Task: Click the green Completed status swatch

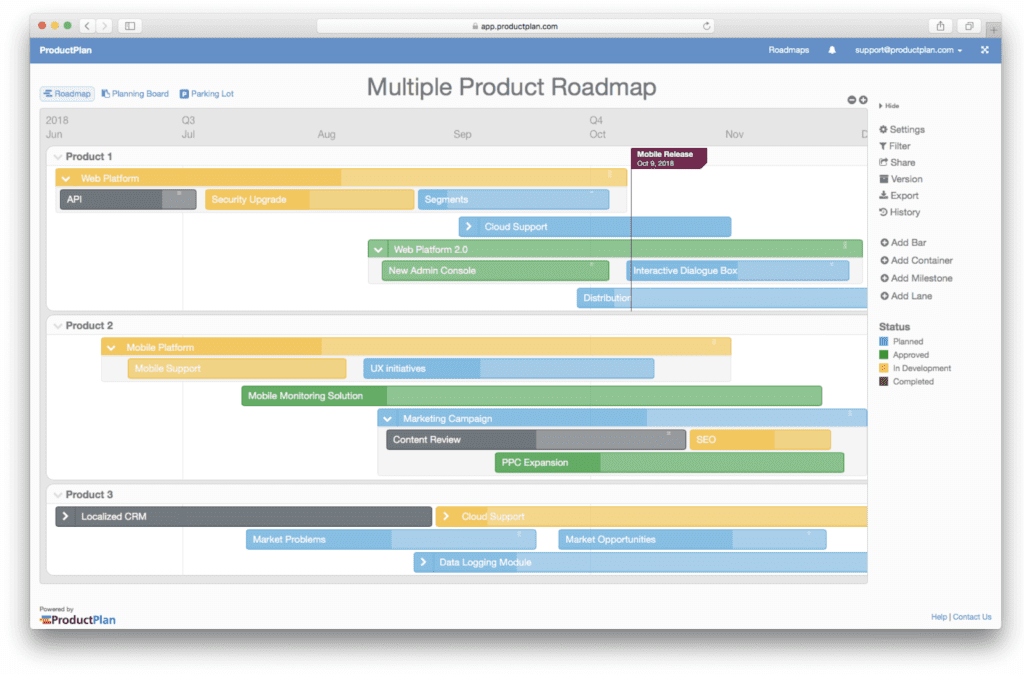Action: tap(885, 381)
